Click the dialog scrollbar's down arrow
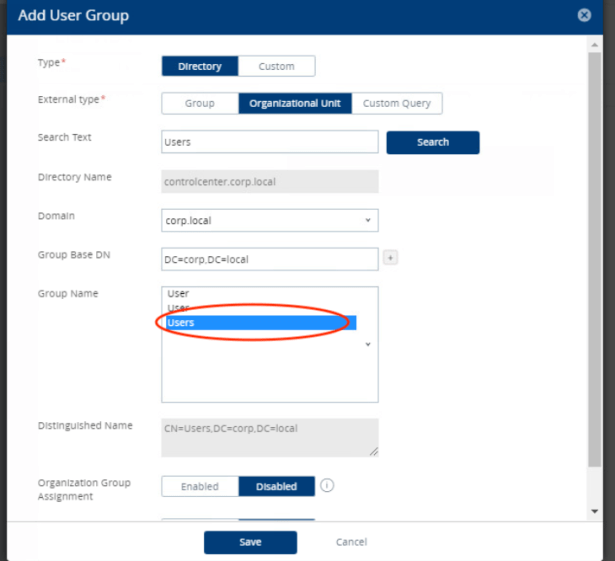Image resolution: width=615 pixels, height=561 pixels. point(595,511)
